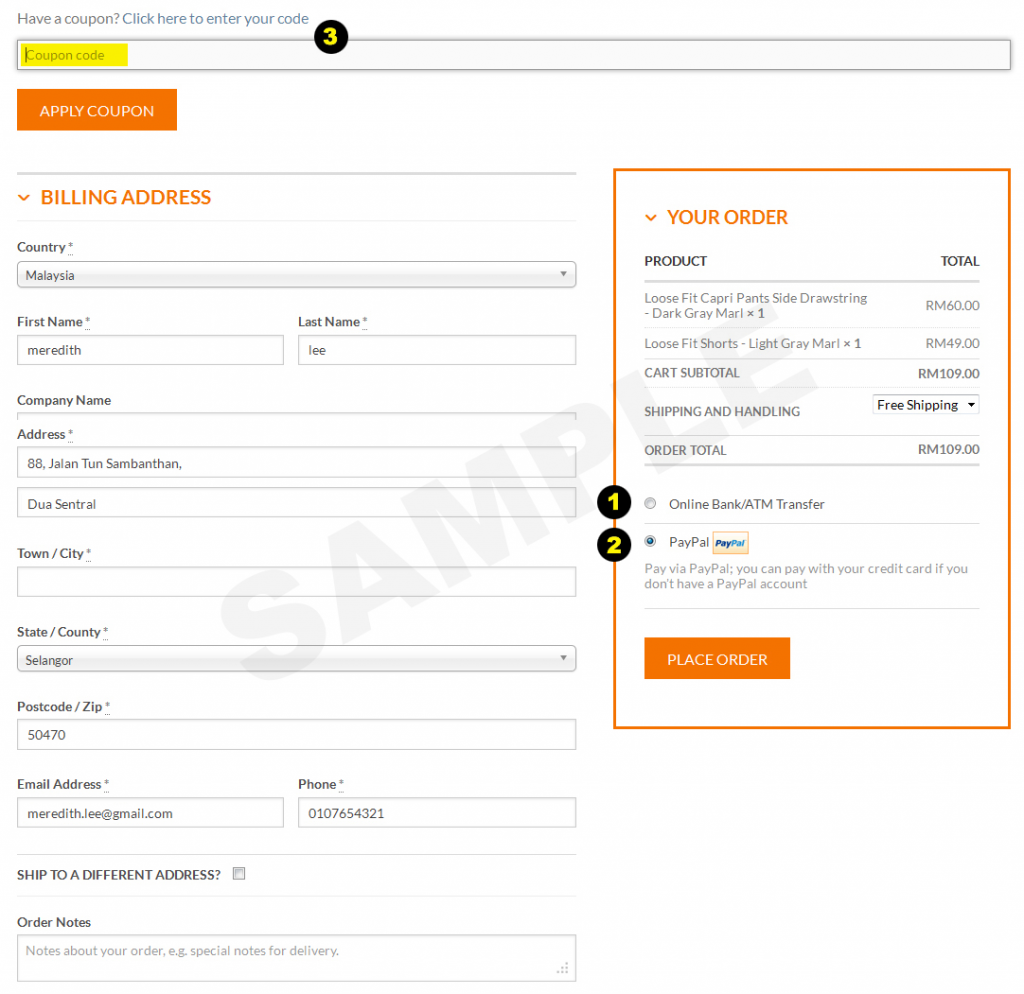The height and width of the screenshot is (994, 1024).
Task: Collapse the Your Order chevron
Action: [x=650, y=217]
